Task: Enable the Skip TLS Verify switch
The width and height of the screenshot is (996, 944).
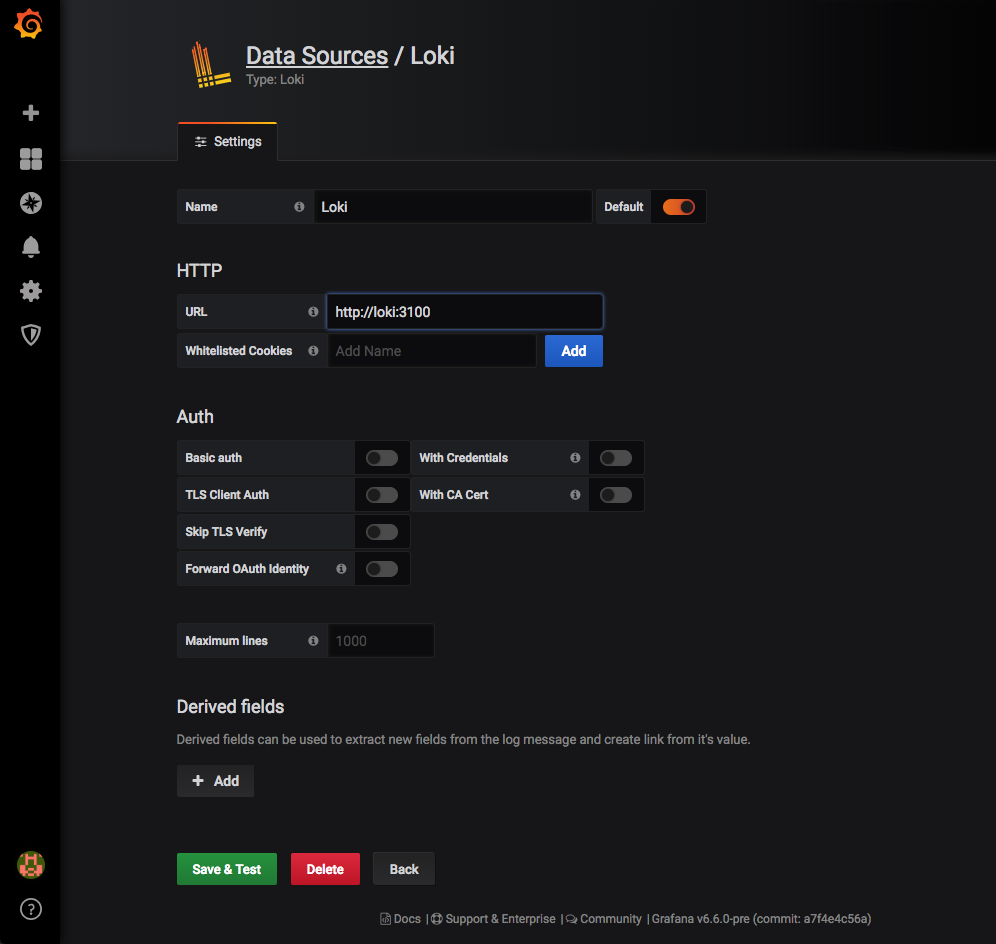Action: point(382,532)
